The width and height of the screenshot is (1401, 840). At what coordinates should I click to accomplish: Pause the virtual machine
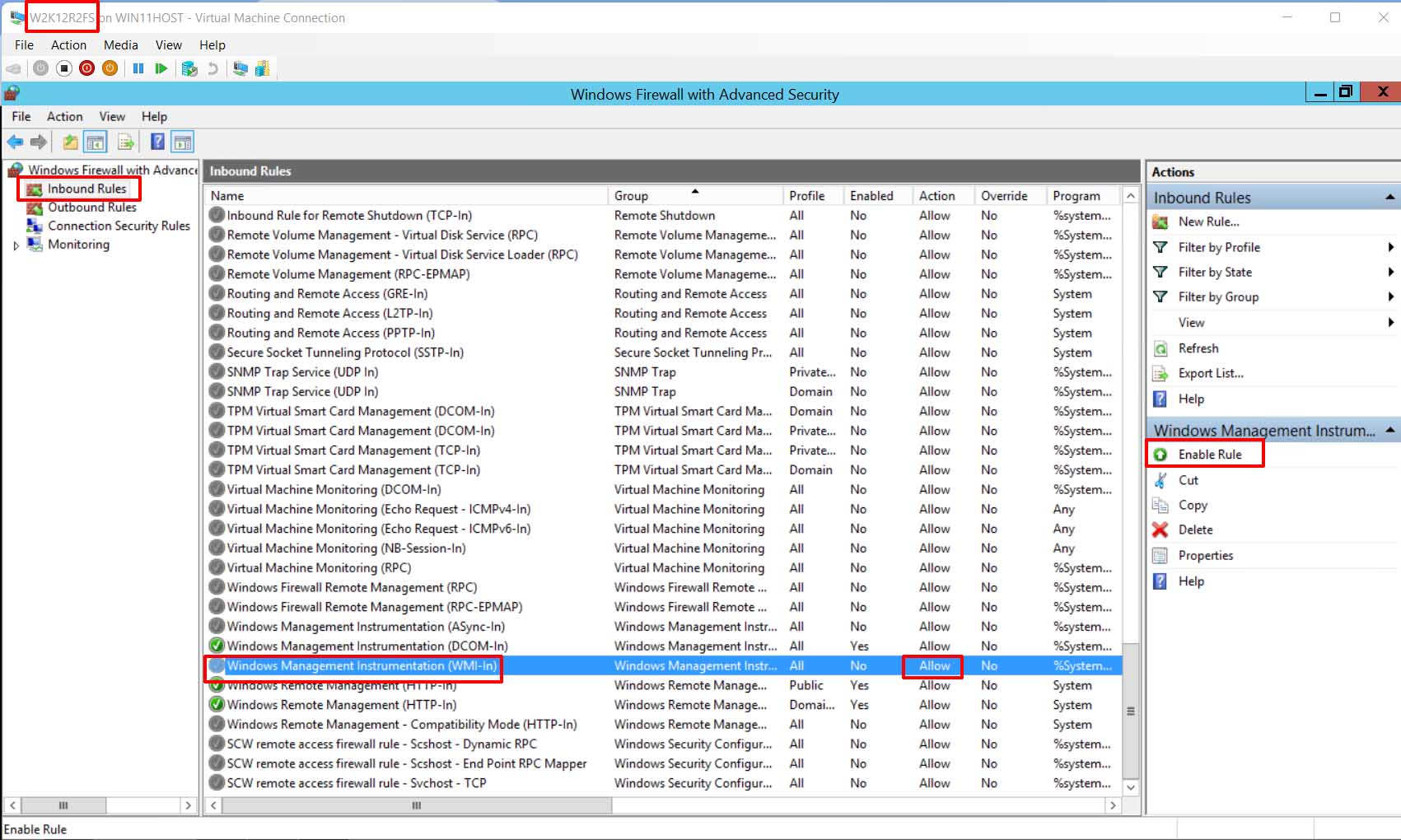138,68
